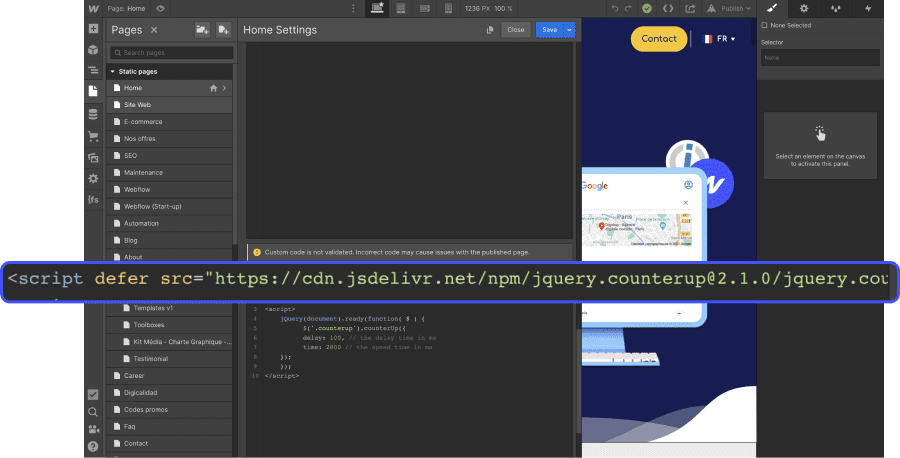The image size is (900, 458).
Task: Switch to mobile portrait breakpoint
Action: (x=448, y=8)
